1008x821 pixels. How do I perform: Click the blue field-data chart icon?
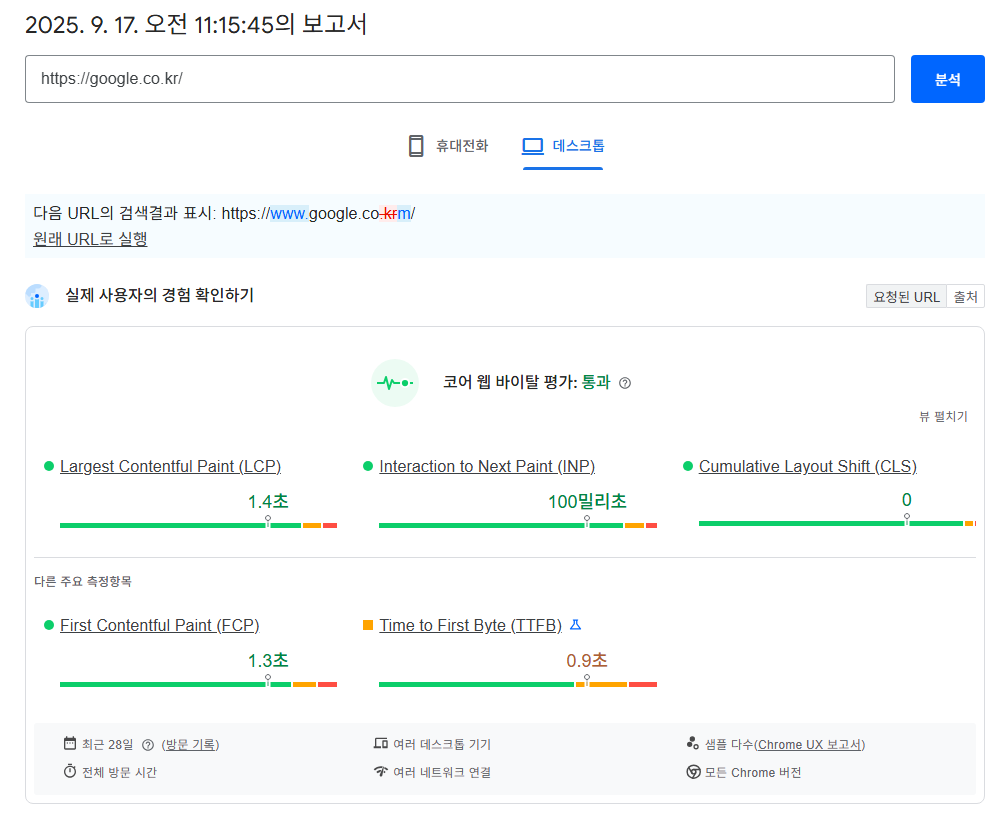pos(37,296)
